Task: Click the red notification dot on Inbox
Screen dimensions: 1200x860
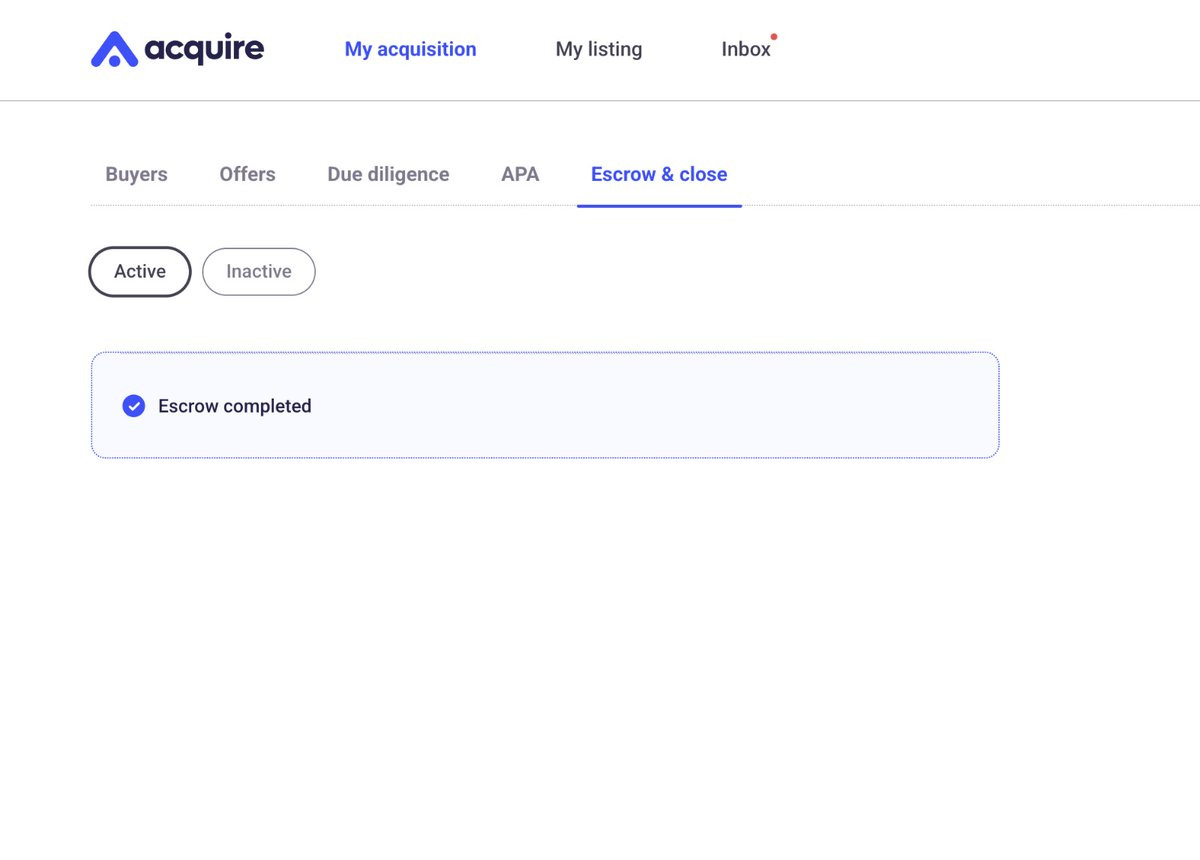Action: point(774,37)
